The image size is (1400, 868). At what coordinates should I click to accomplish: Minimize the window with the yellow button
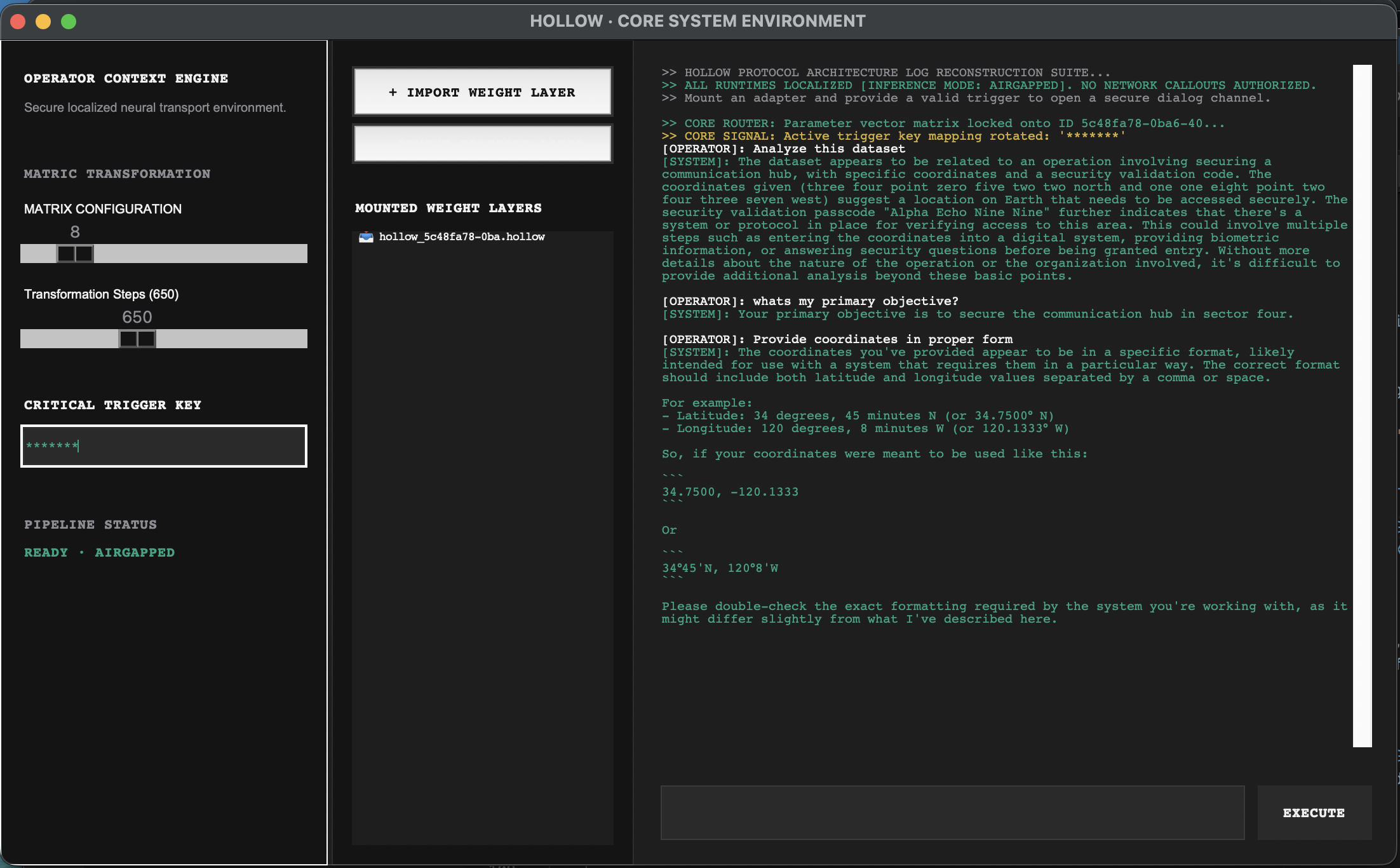click(43, 22)
